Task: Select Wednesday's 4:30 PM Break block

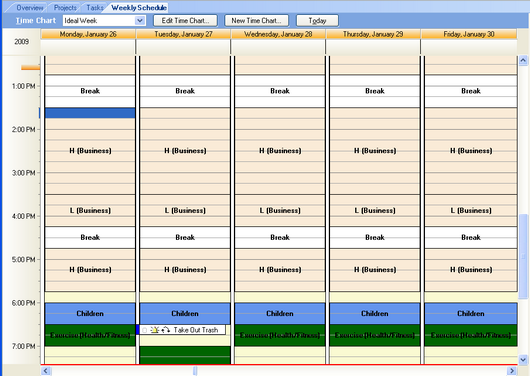Action: point(280,237)
